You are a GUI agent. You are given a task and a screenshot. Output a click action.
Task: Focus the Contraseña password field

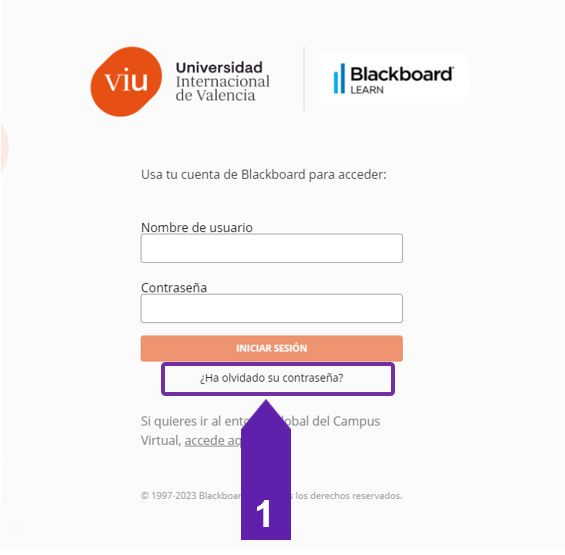272,308
